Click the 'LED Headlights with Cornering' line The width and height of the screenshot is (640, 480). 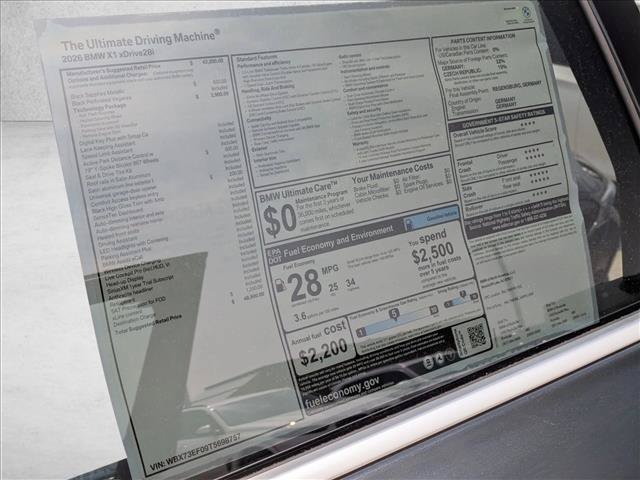133,245
